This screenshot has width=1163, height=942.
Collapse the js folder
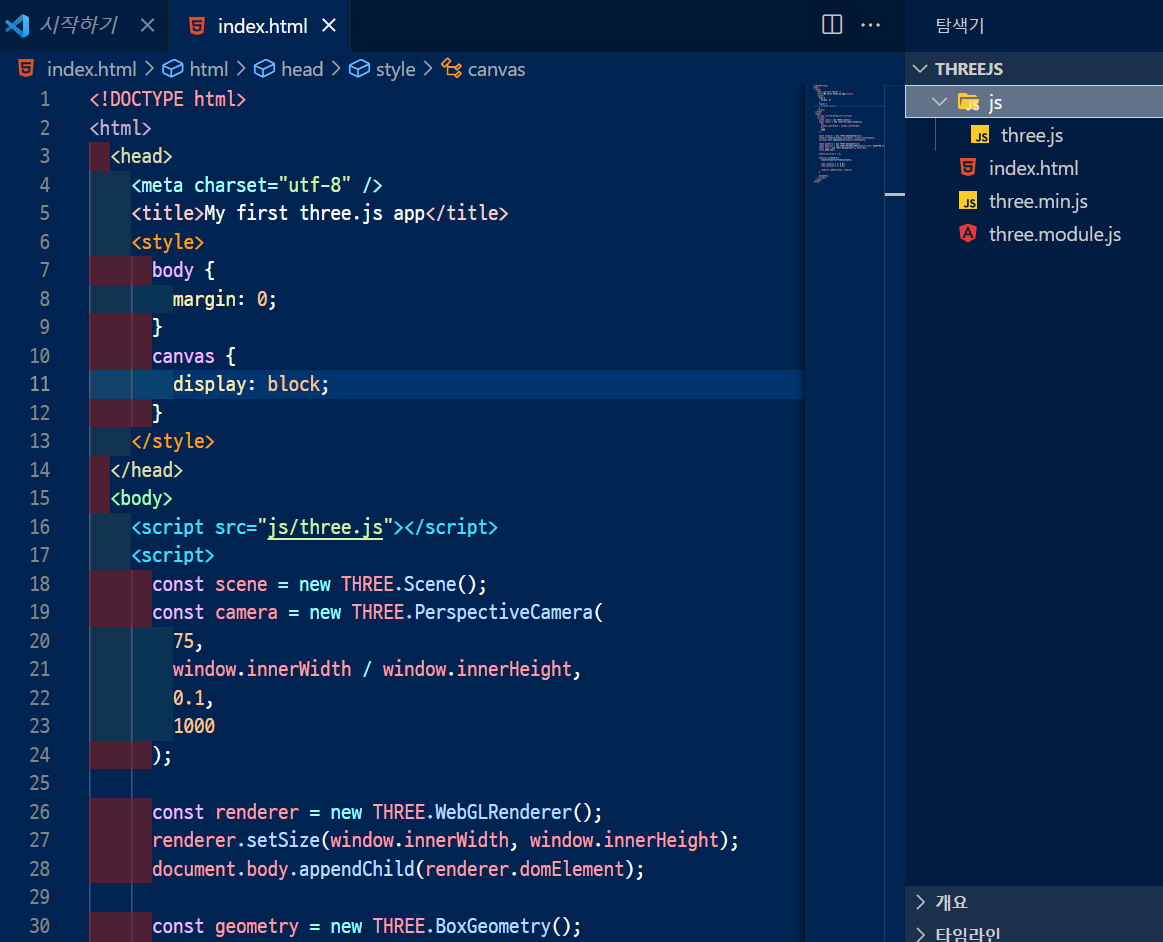click(x=939, y=102)
